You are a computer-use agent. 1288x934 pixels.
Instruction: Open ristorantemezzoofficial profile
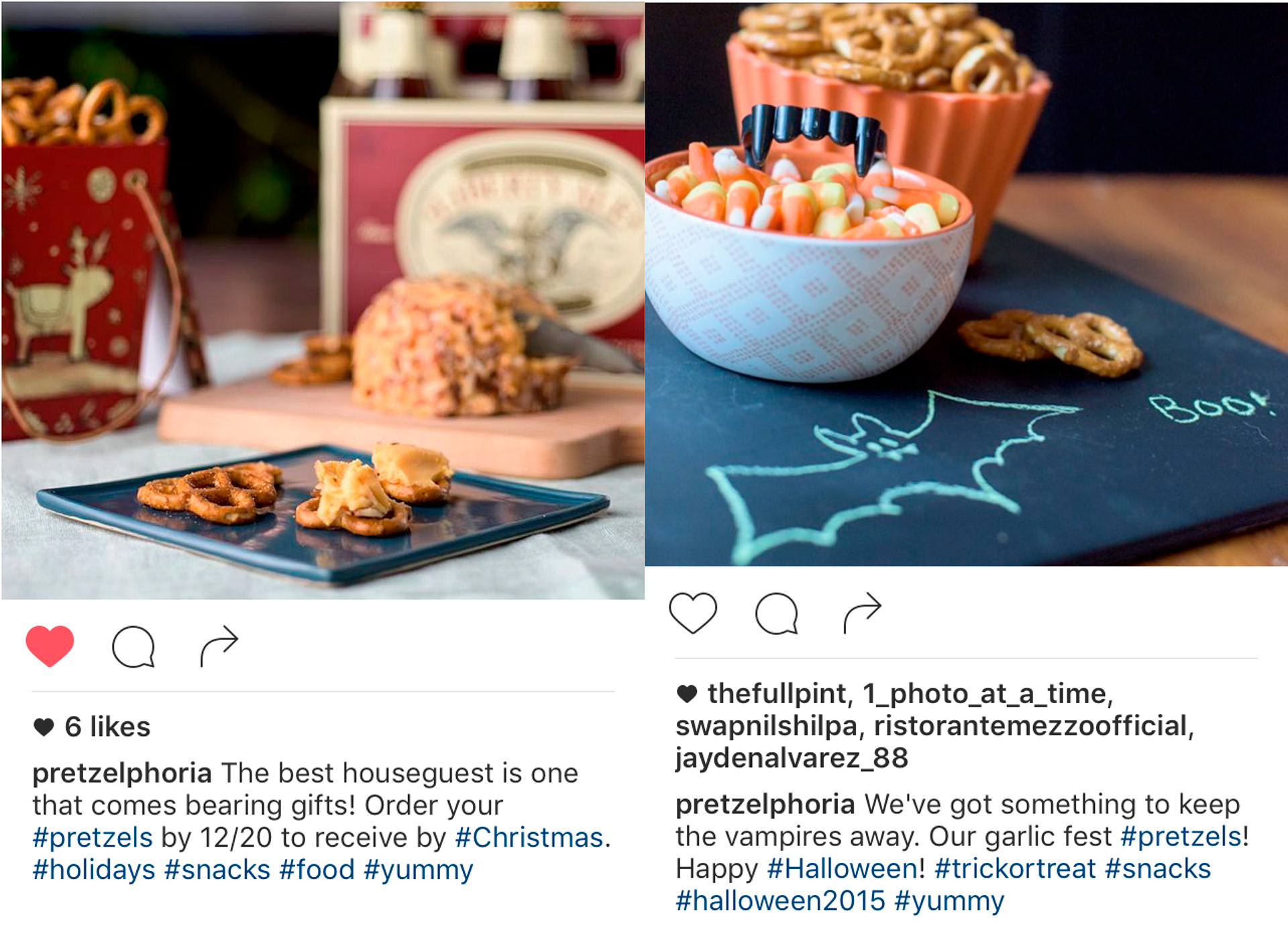coord(1030,725)
